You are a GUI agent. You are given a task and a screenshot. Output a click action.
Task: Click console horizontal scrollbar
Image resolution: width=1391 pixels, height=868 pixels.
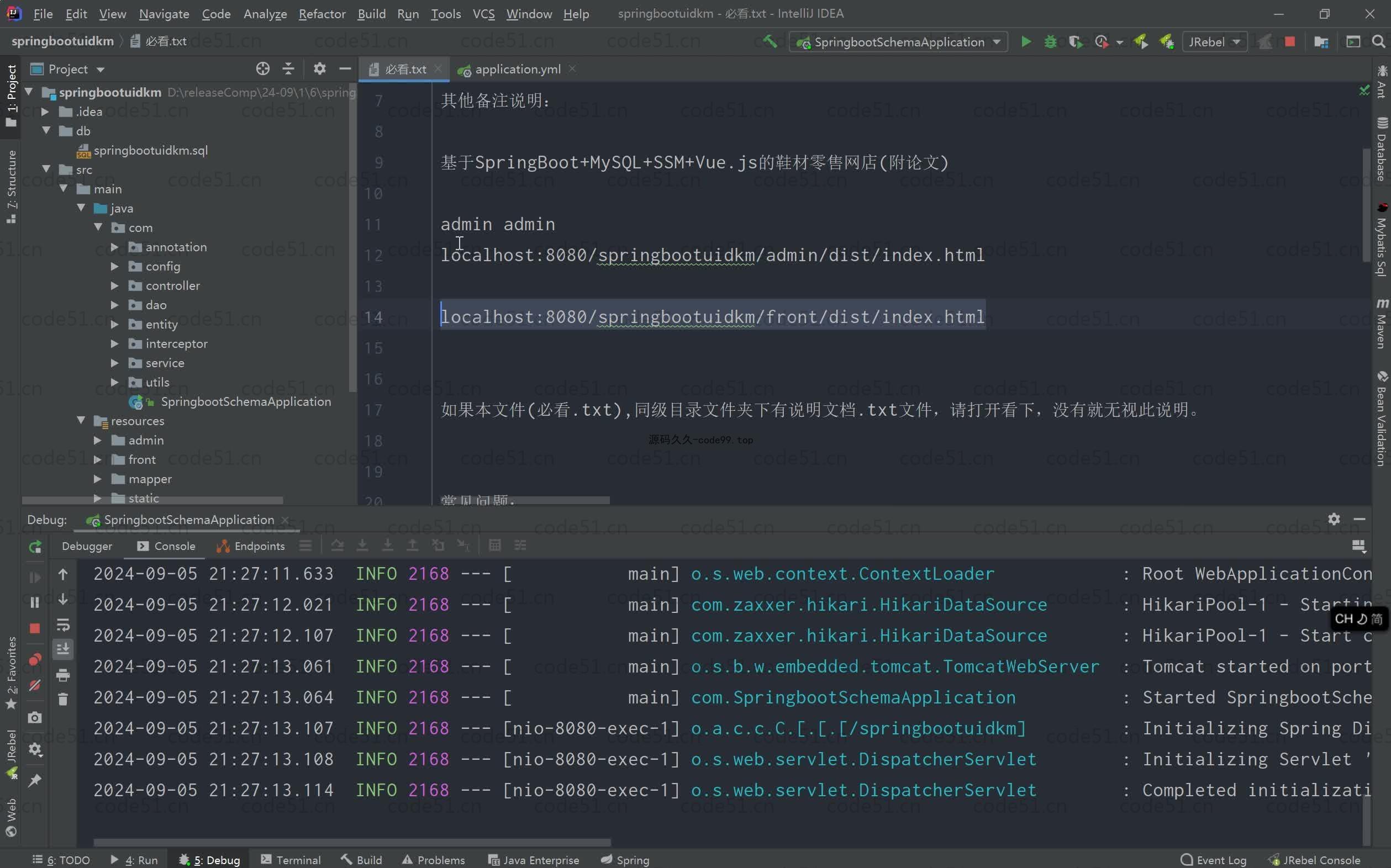pyautogui.click(x=352, y=842)
